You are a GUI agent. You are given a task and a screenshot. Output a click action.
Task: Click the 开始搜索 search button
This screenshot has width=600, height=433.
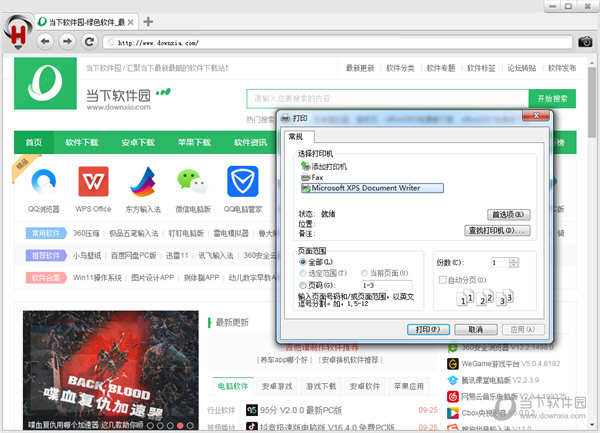[x=552, y=99]
